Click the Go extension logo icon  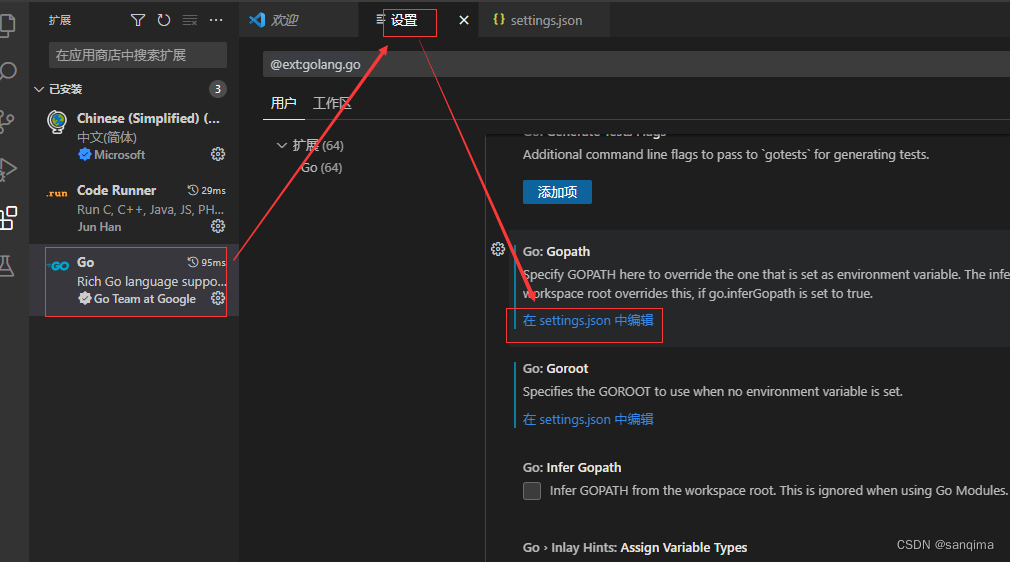[58, 266]
